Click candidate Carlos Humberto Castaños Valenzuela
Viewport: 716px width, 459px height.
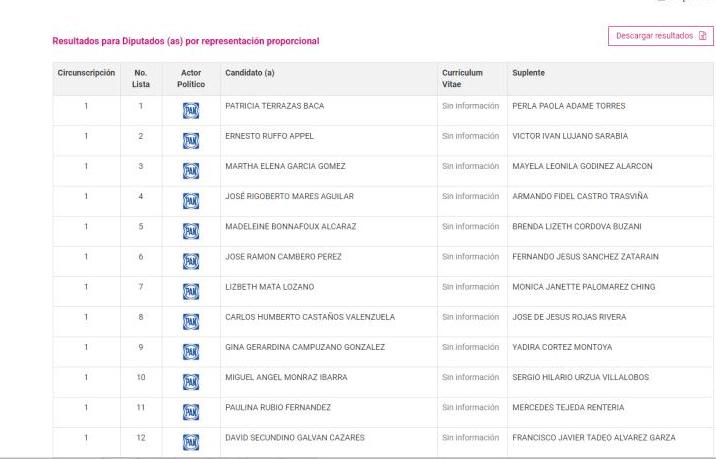pyautogui.click(x=310, y=317)
